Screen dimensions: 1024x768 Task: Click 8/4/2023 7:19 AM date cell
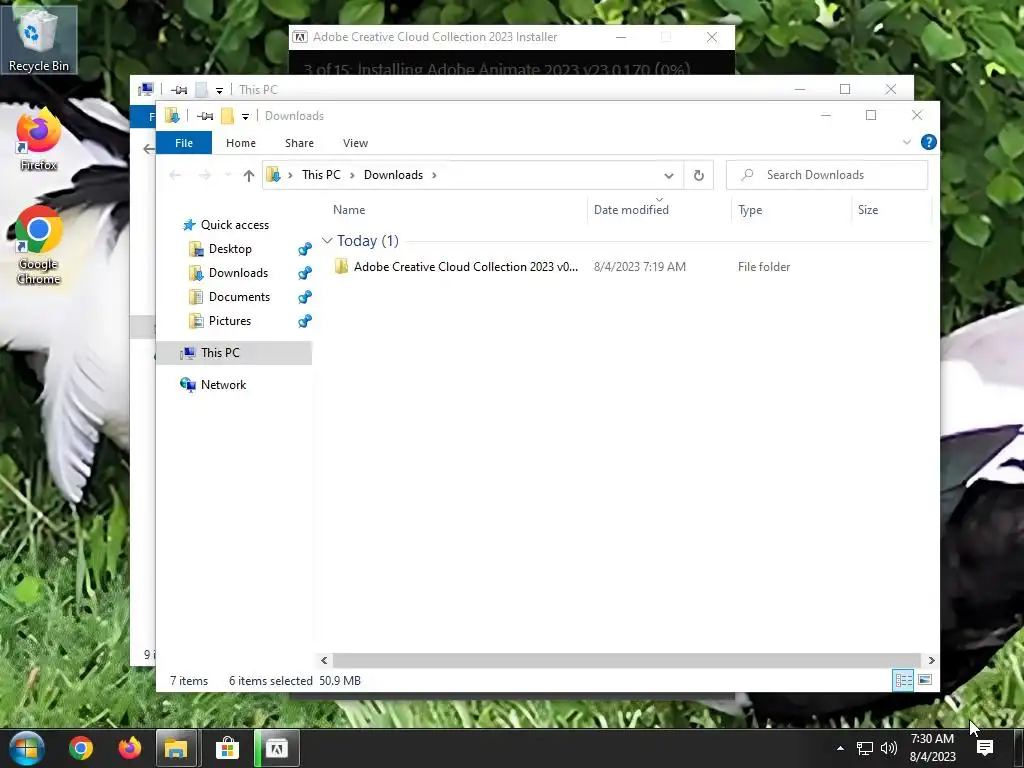tap(639, 266)
